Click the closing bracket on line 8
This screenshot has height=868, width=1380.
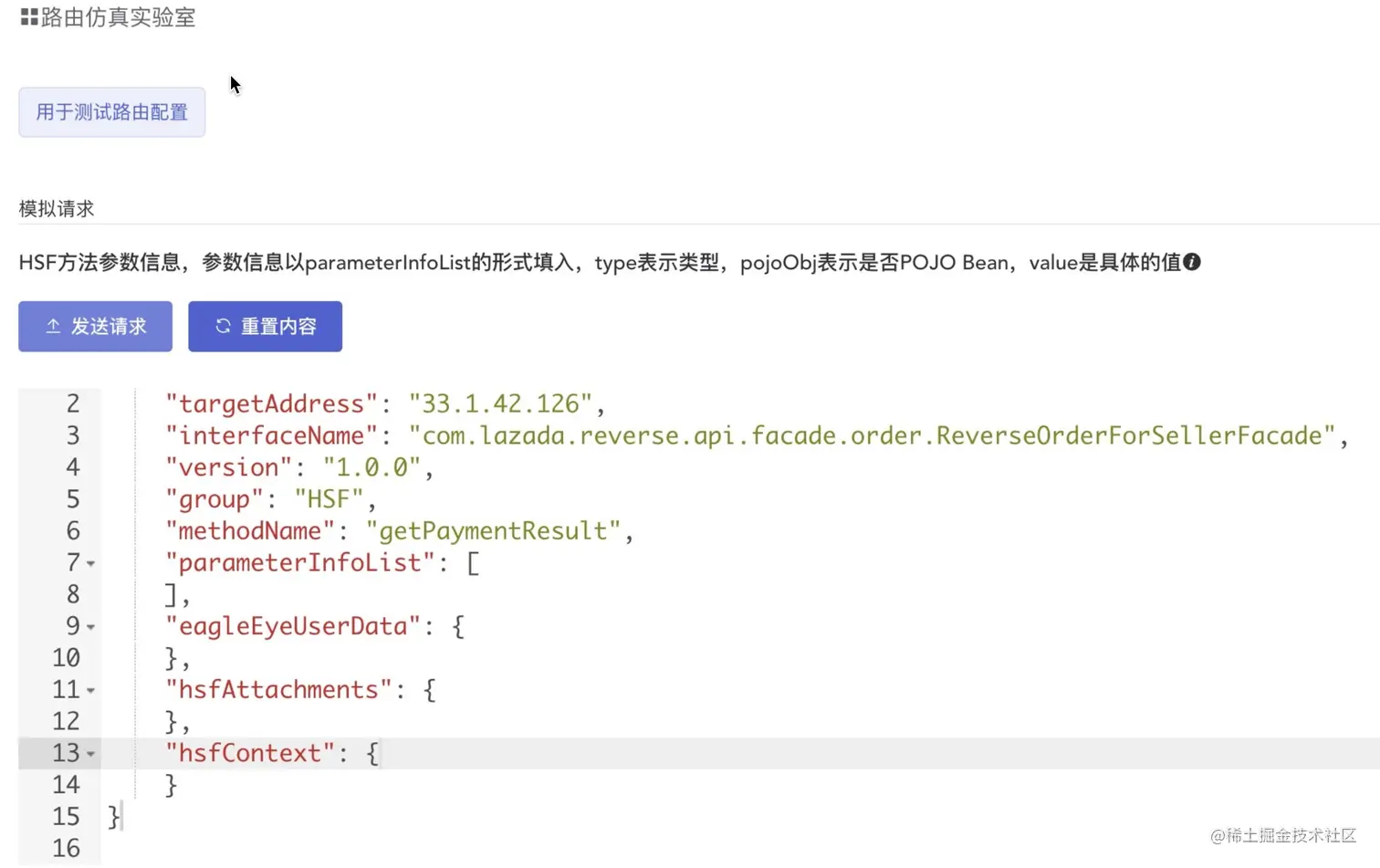click(x=171, y=594)
